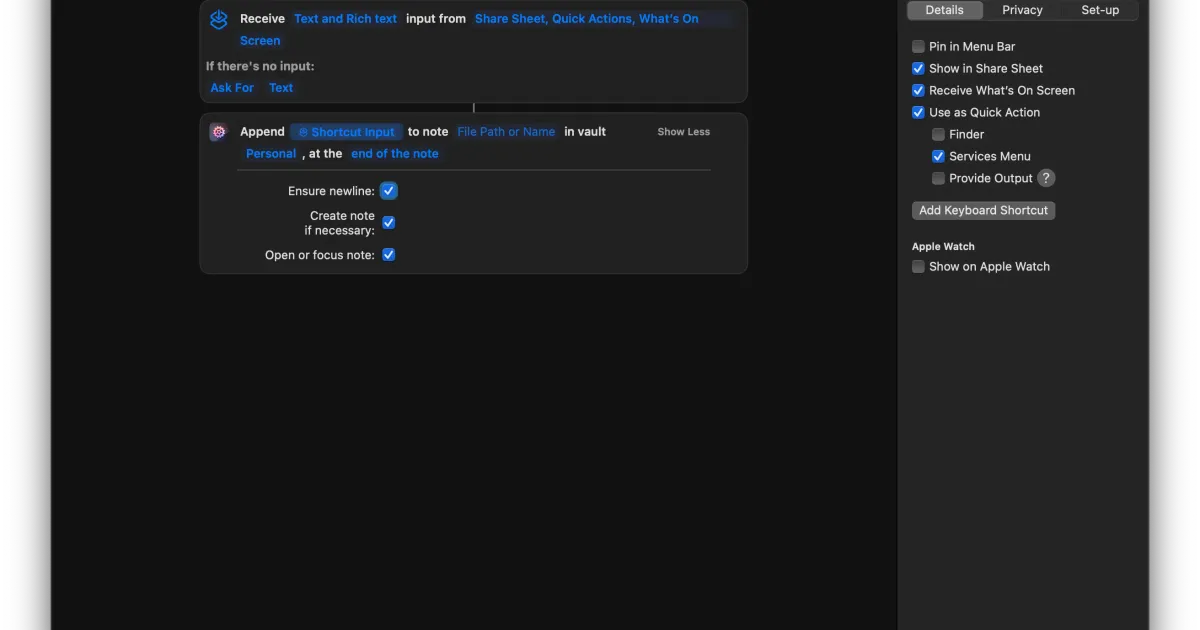Change the Ask For fallback option

click(232, 88)
